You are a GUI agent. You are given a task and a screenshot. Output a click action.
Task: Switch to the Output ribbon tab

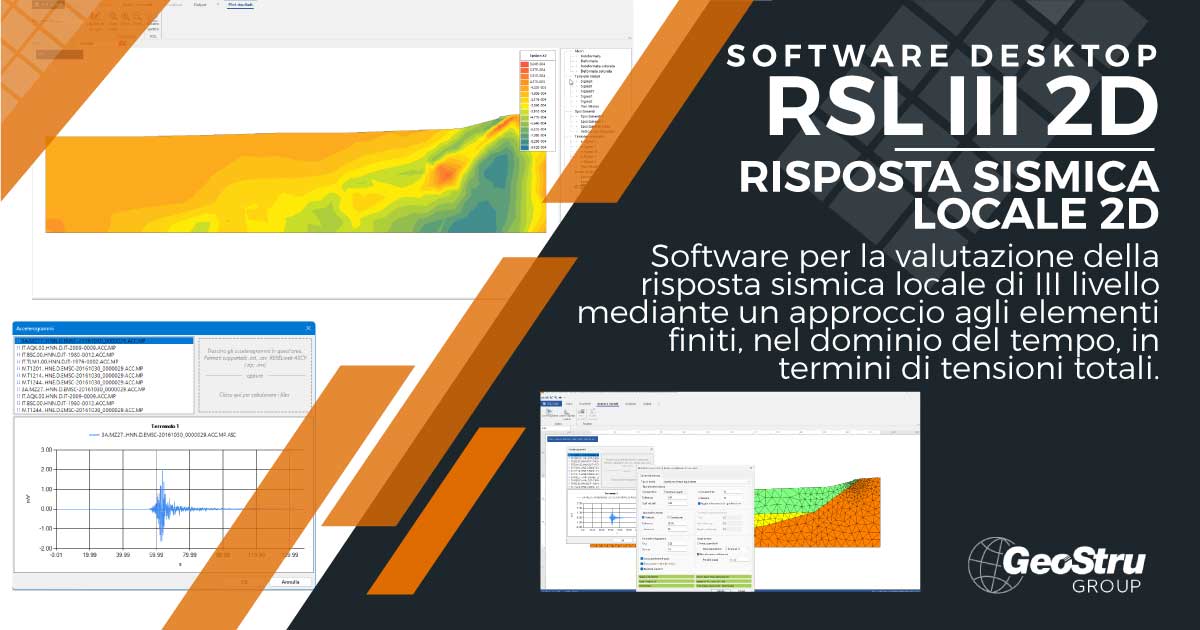coord(200,5)
